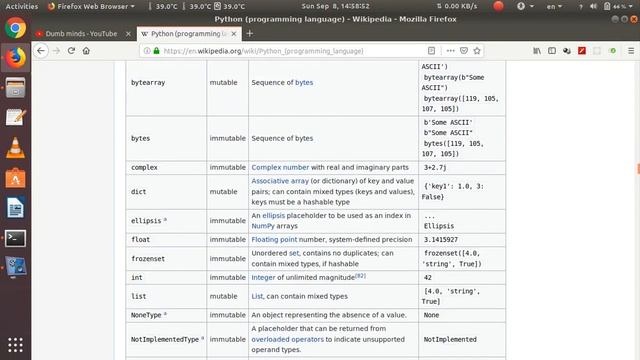Open the bytes link in bytearray row
640x360 pixels.
(304, 82)
